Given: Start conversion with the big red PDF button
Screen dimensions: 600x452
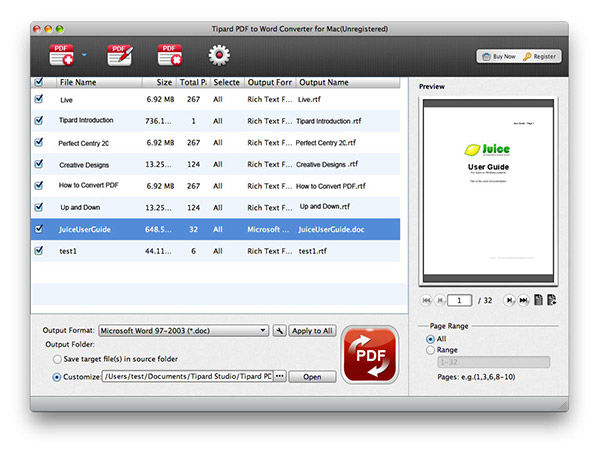Looking at the screenshot, I should click(371, 355).
